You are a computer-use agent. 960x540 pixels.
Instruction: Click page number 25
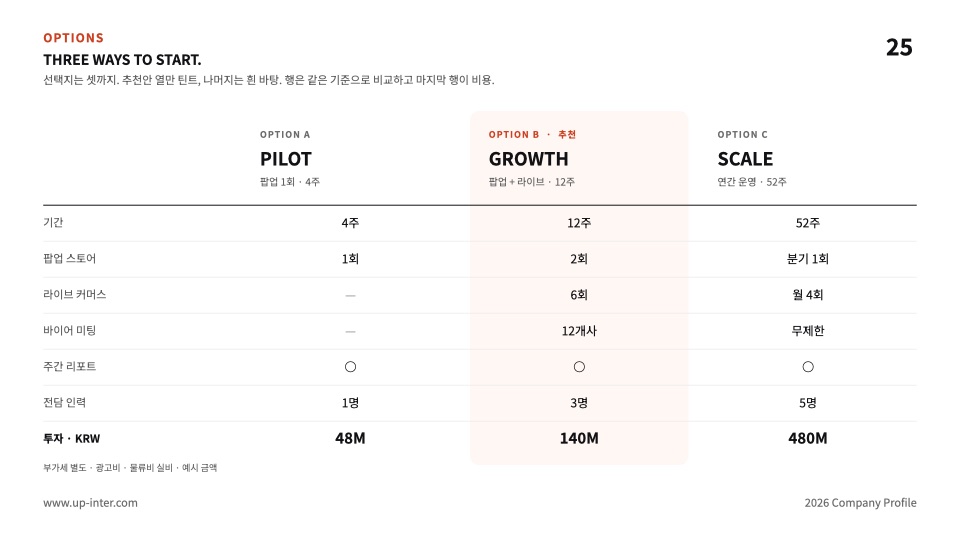coord(899,48)
